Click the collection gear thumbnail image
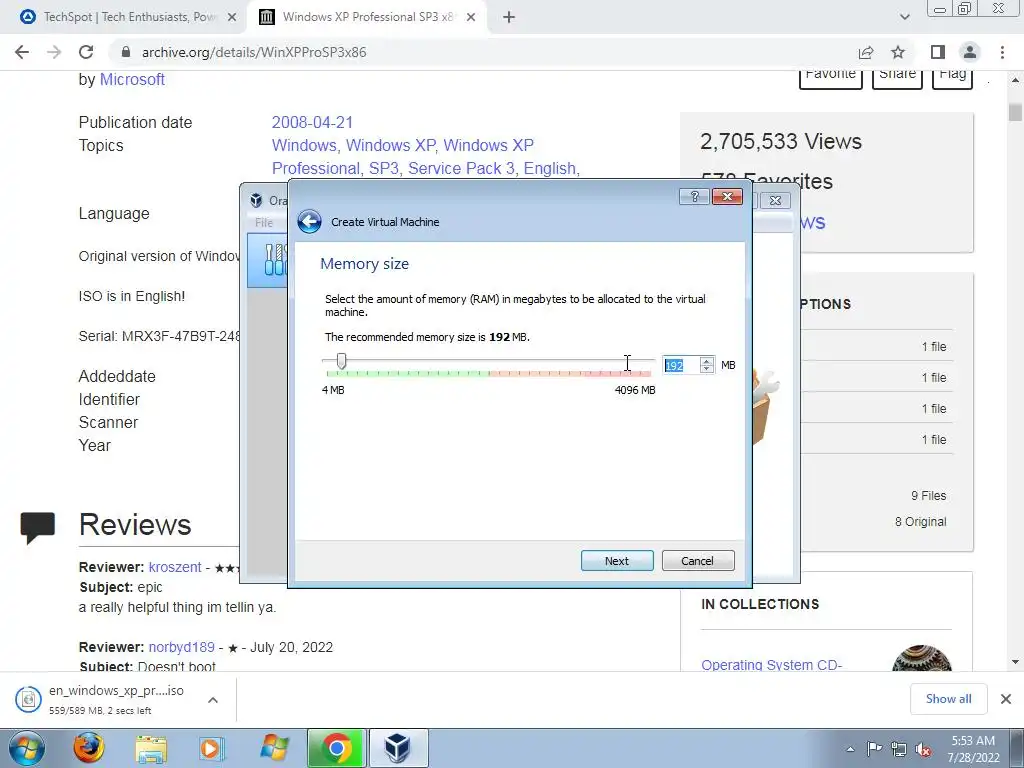The height and width of the screenshot is (768, 1024). [921, 658]
